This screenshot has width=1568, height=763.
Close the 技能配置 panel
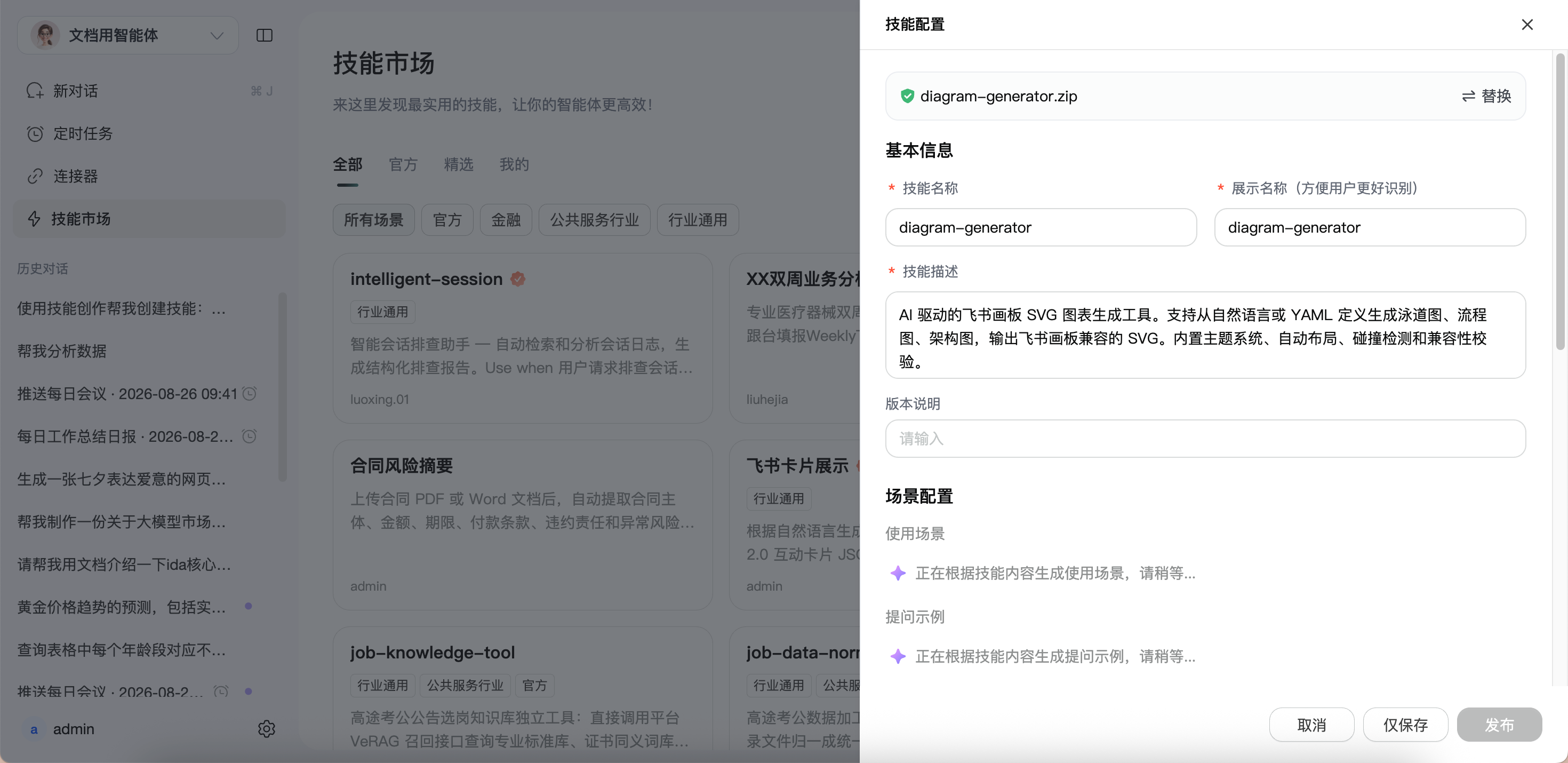click(x=1526, y=25)
